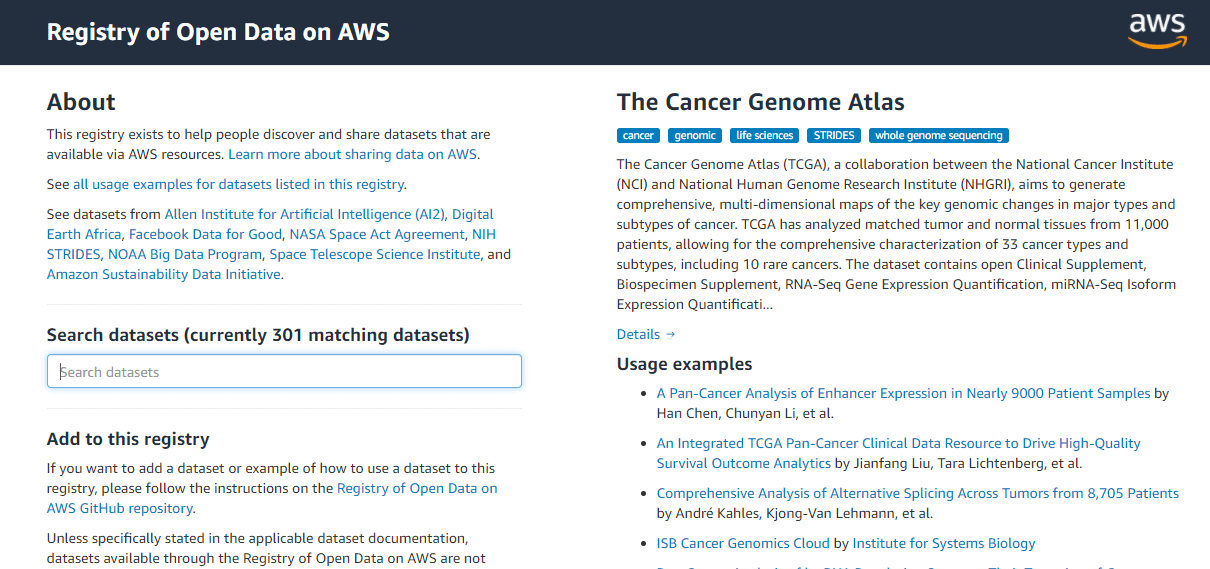This screenshot has width=1210, height=569.
Task: Click author text Han Chen, Chunyan Li, et al.
Action: click(x=745, y=413)
